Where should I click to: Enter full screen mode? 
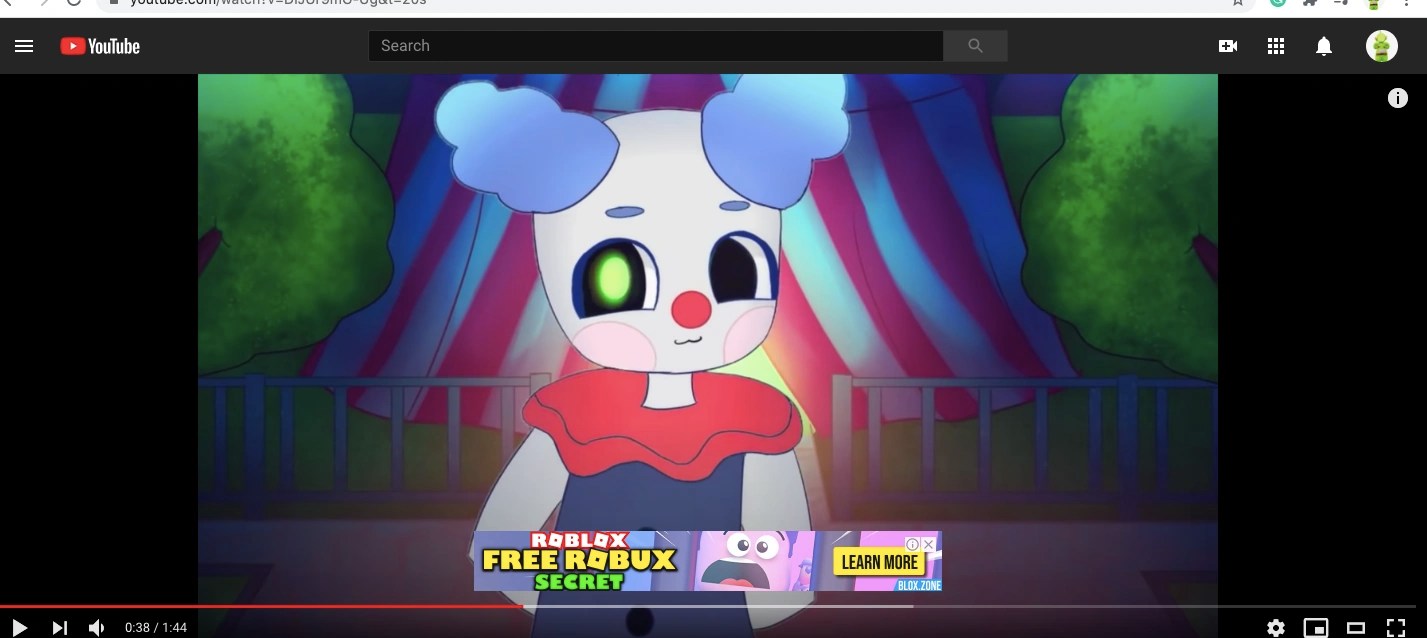click(x=1396, y=628)
